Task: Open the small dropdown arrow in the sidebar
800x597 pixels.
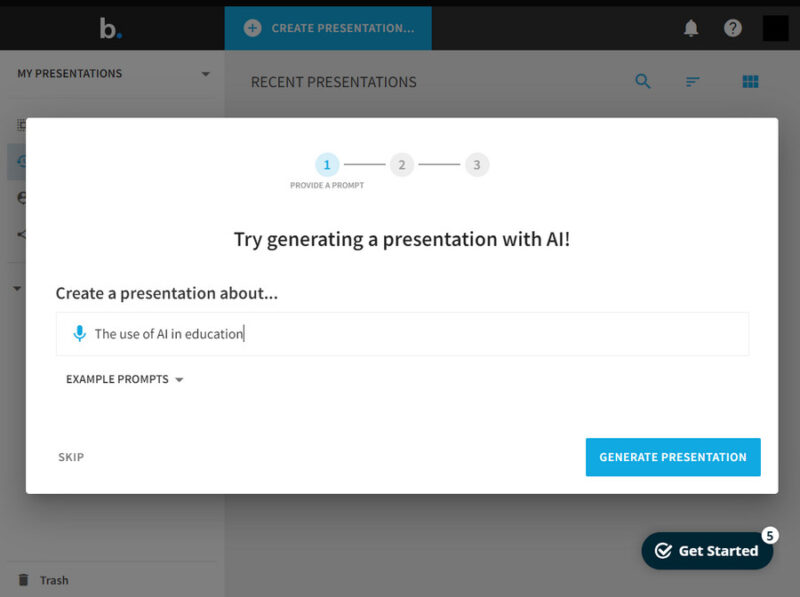Action: pos(15,287)
